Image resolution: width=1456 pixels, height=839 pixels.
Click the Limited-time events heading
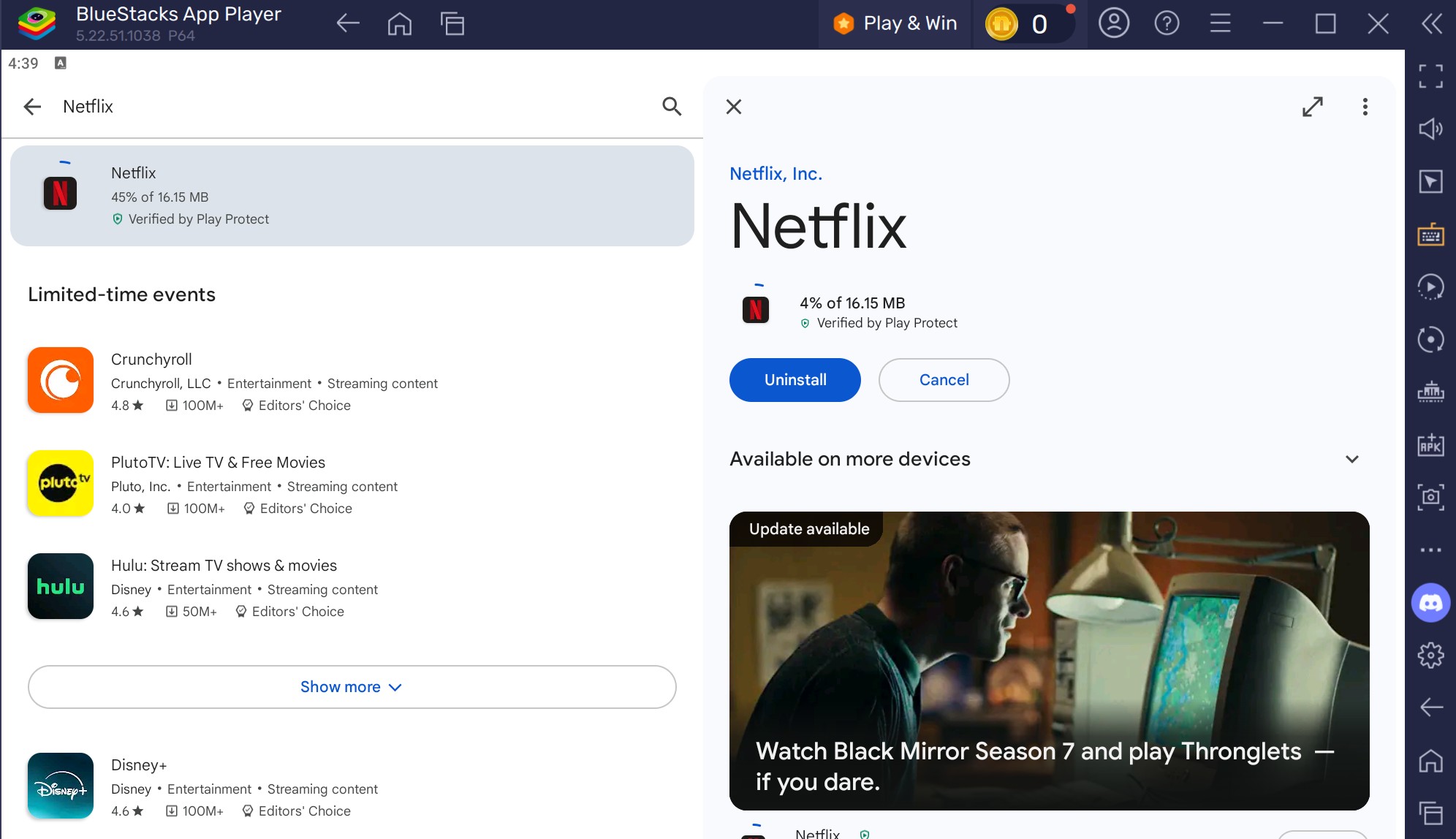121,295
